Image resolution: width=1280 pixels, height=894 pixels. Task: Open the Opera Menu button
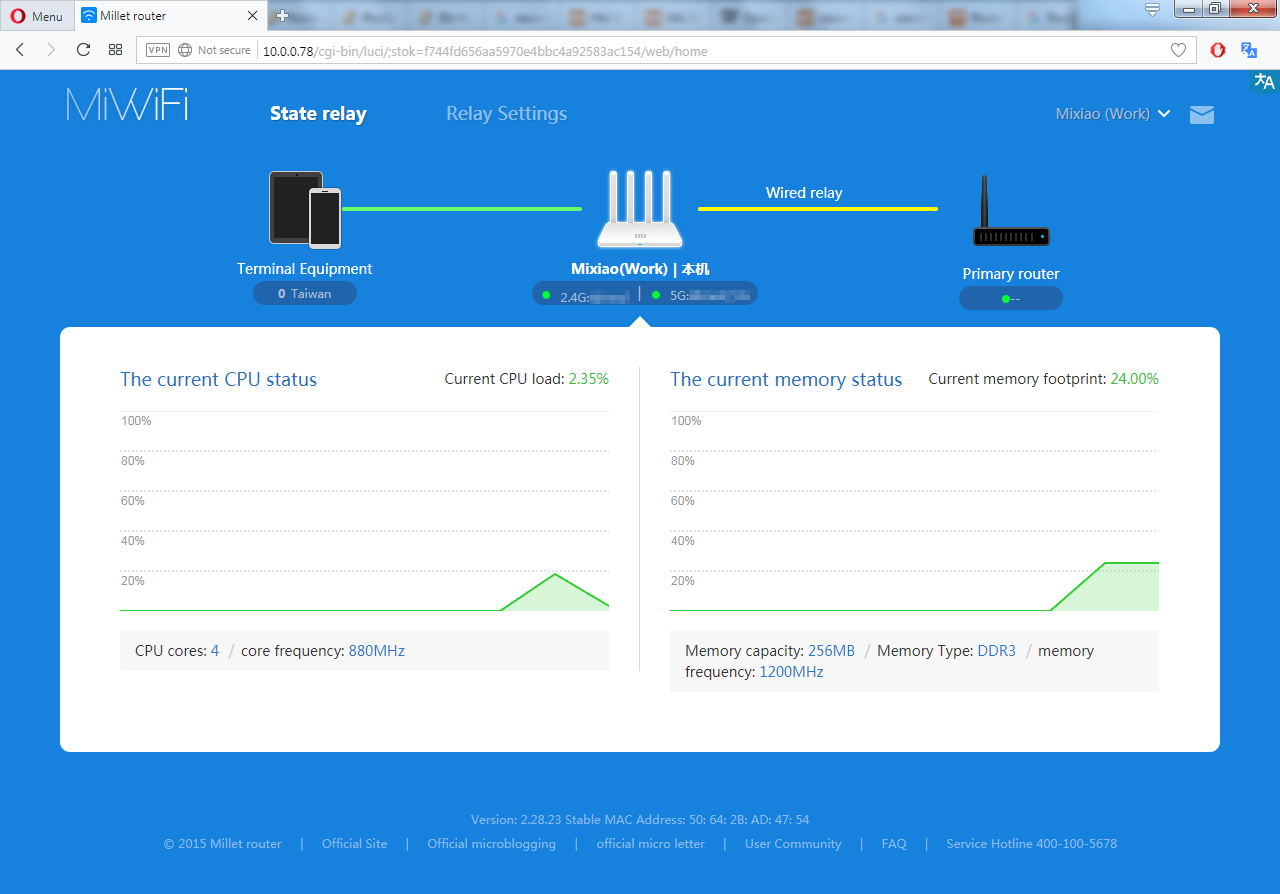tap(36, 16)
